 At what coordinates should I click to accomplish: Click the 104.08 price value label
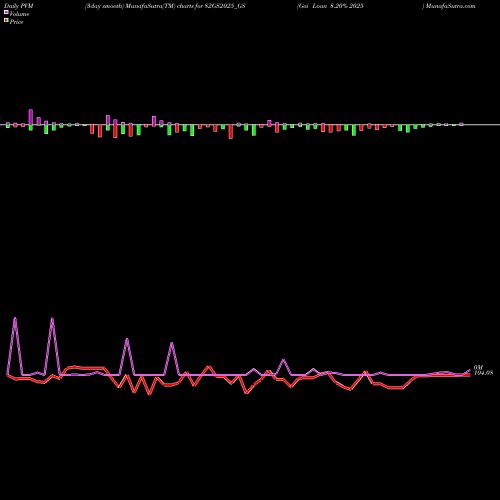(483, 373)
